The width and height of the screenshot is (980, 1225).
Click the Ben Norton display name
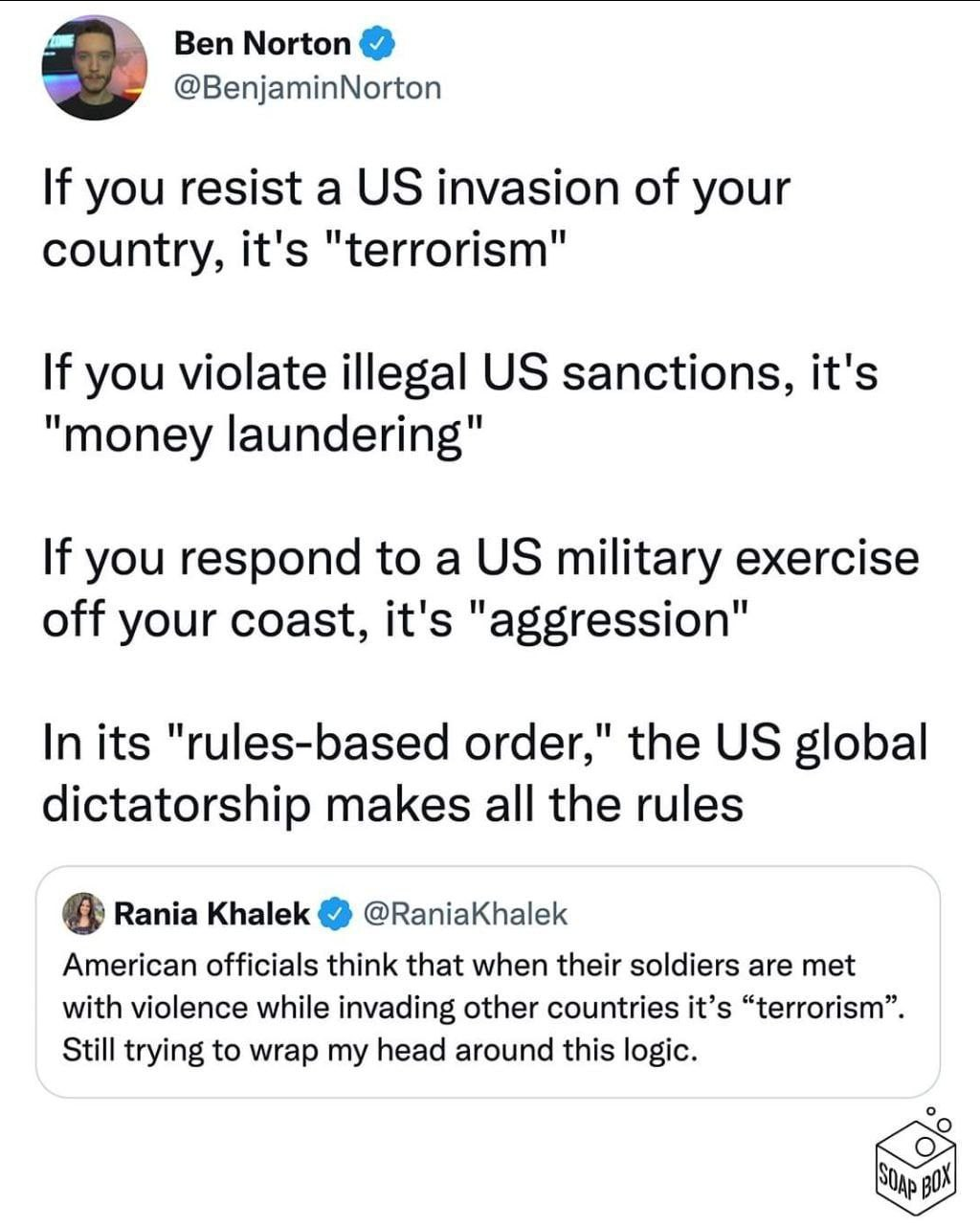(263, 43)
